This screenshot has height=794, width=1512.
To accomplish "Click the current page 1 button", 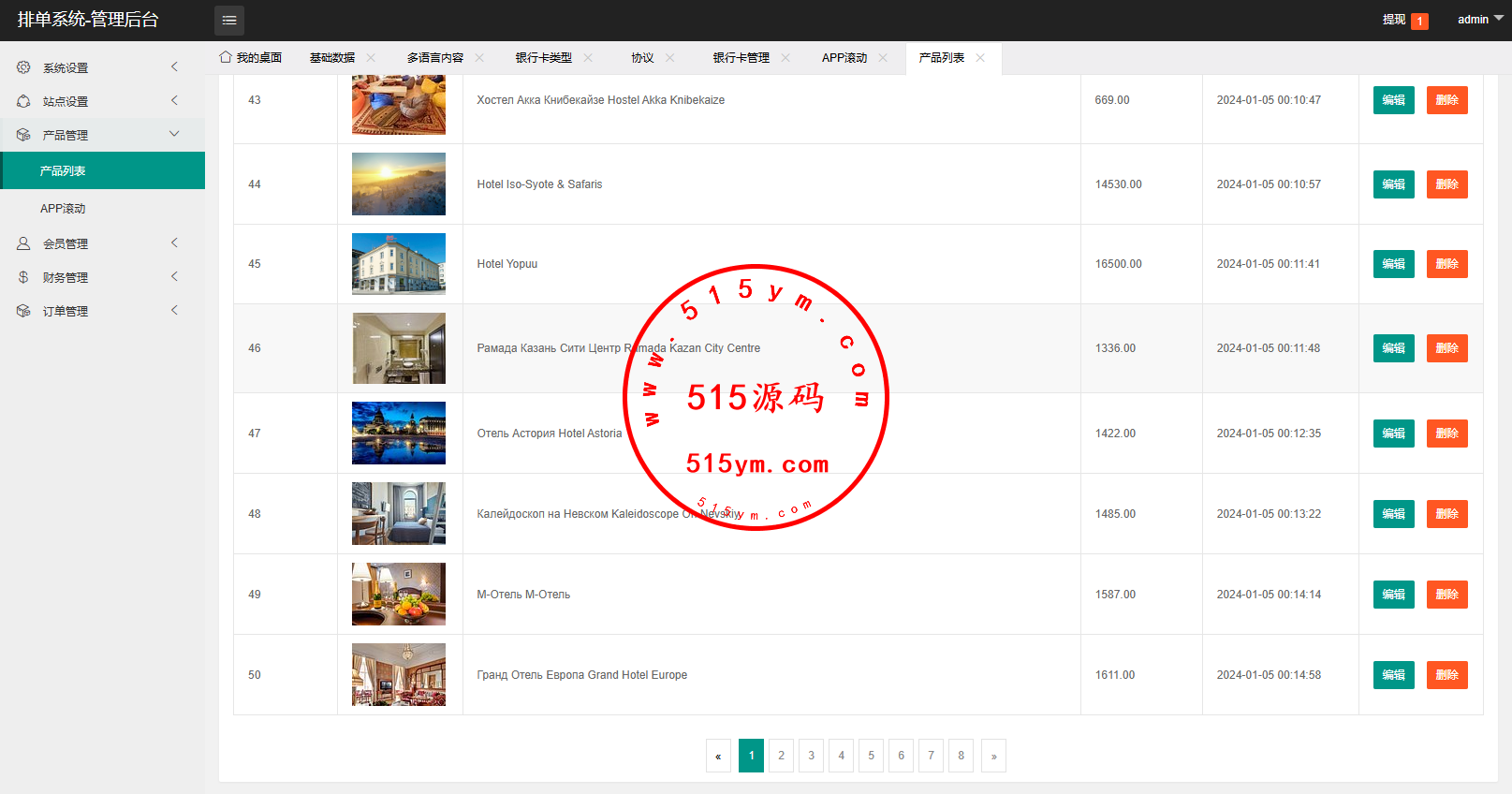I will (751, 756).
